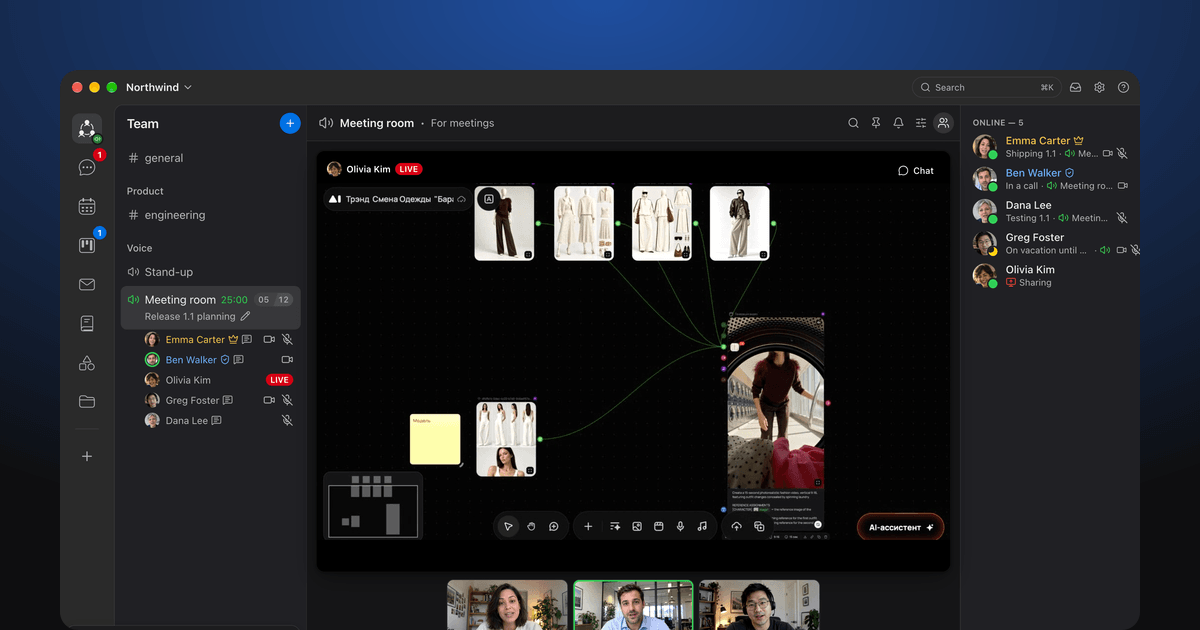
Task: Click the AI-ассистент button
Action: click(900, 526)
